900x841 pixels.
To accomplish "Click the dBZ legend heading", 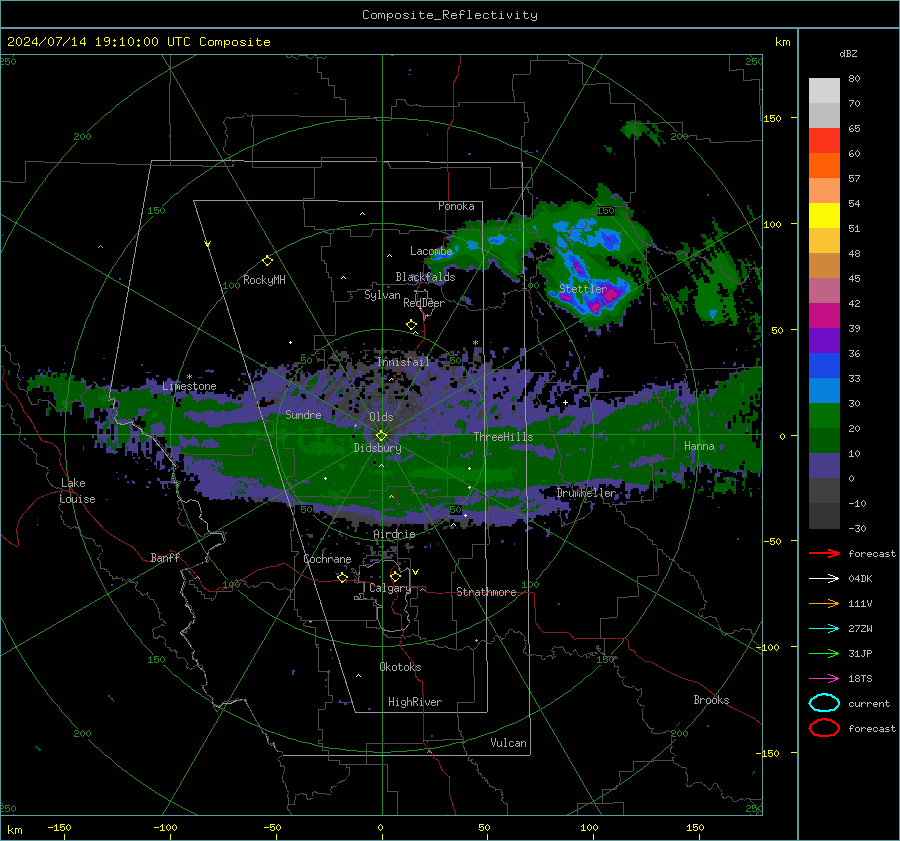I will click(x=848, y=53).
